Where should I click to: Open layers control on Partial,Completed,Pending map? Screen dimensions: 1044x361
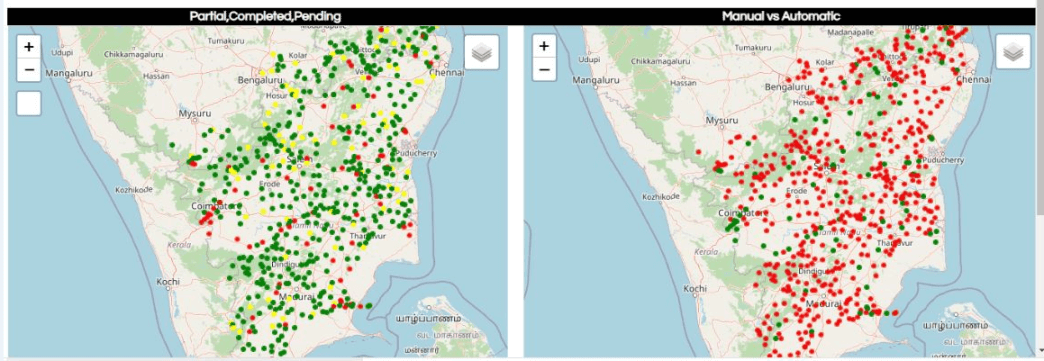point(481,52)
